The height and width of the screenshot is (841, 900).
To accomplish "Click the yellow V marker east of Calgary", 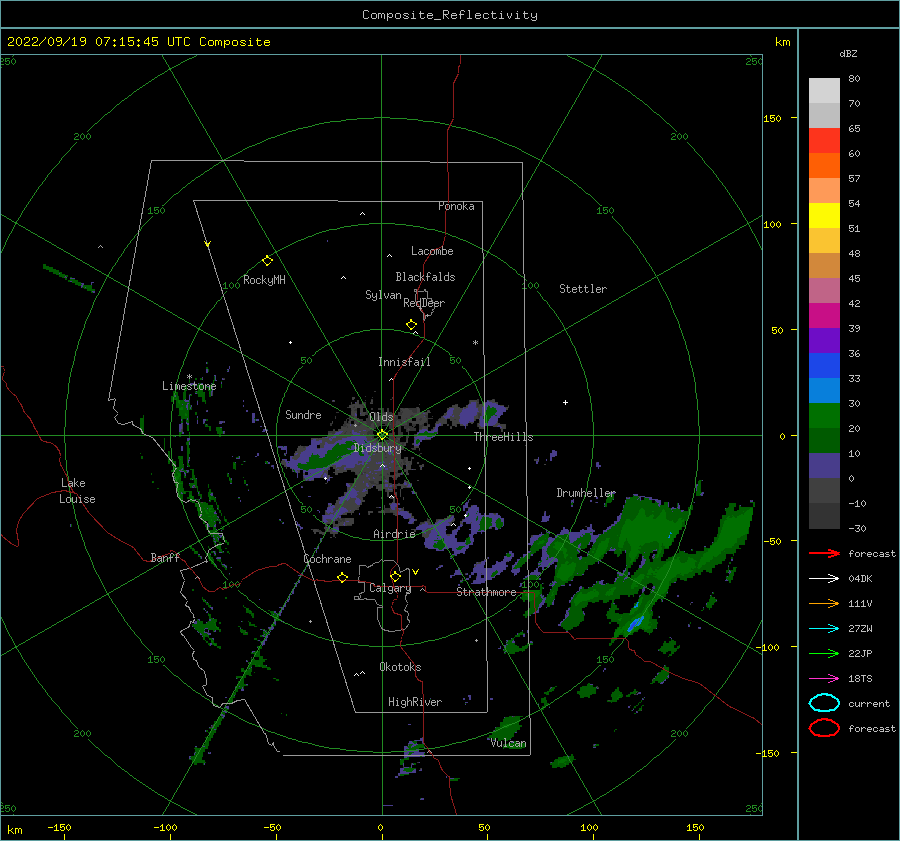I will coord(415,572).
